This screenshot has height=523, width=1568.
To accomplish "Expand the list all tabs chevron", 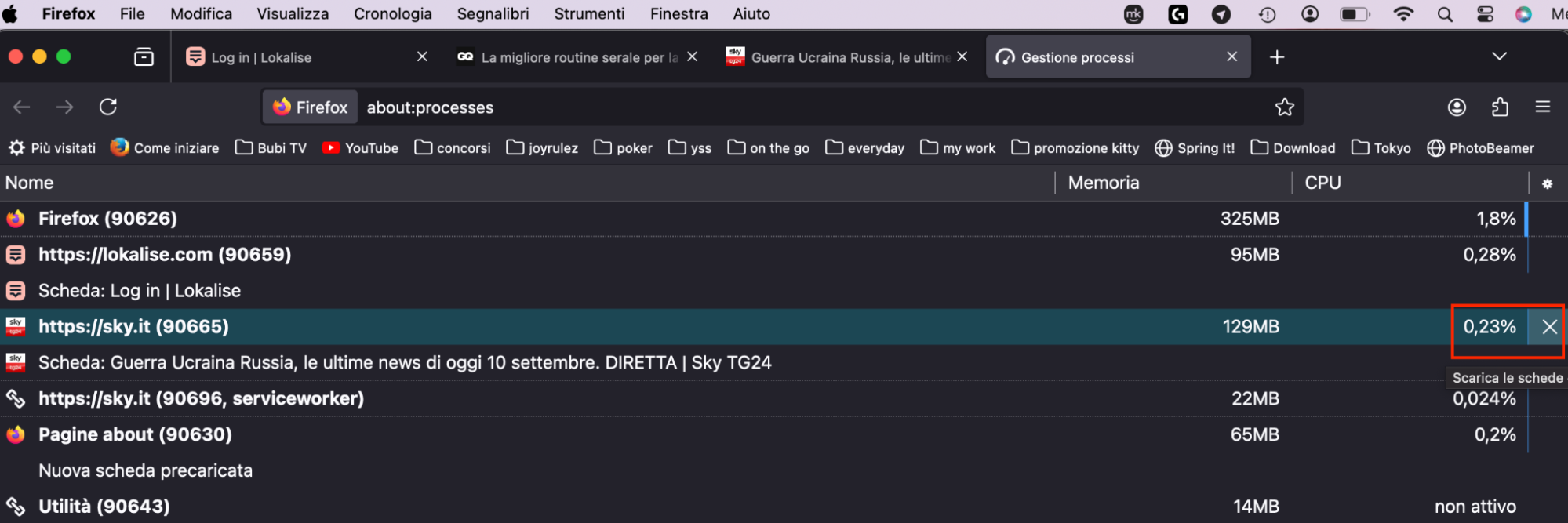I will click(1499, 56).
